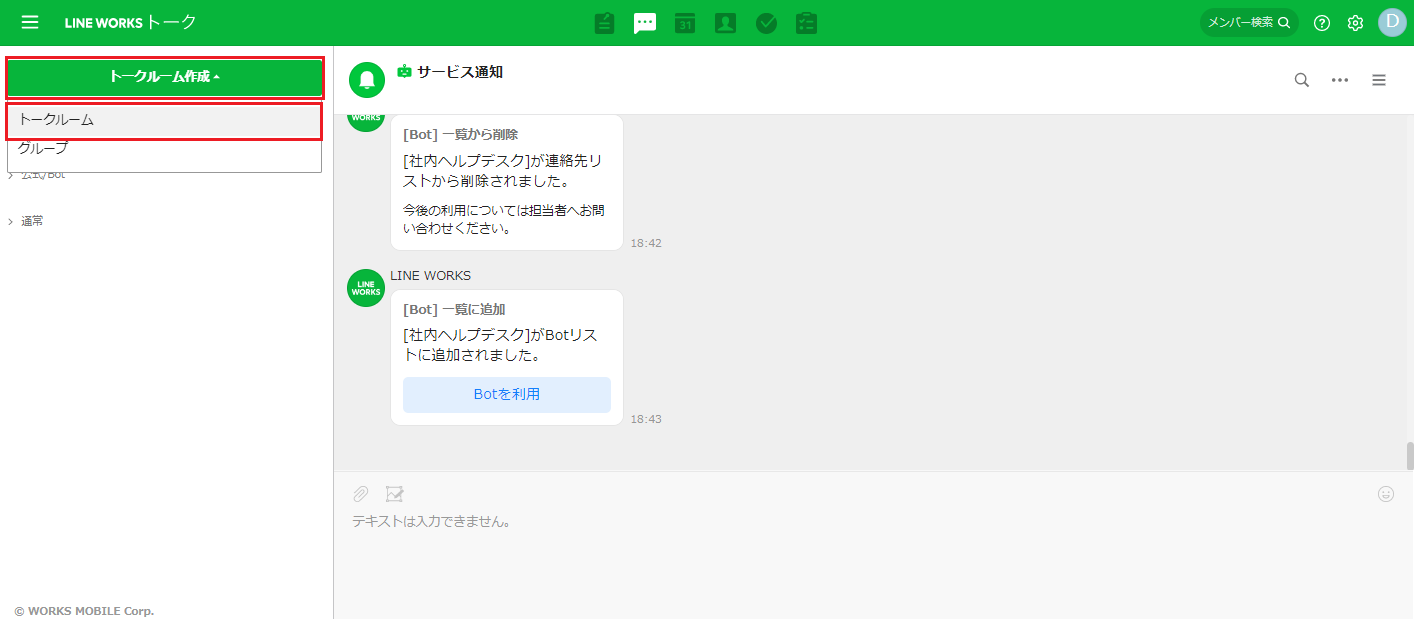Open the hamburger main menu

tap(30, 22)
